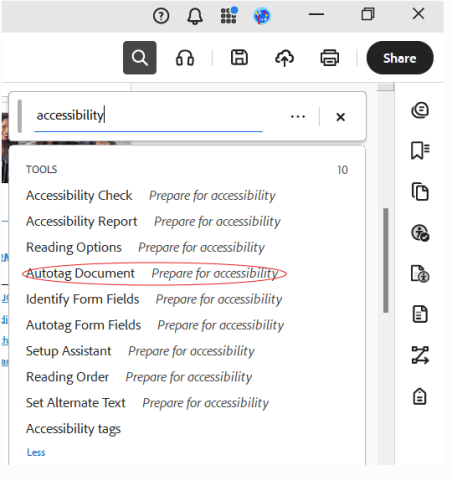
Task: Select Accessibility Report tool result
Action: pos(153,222)
